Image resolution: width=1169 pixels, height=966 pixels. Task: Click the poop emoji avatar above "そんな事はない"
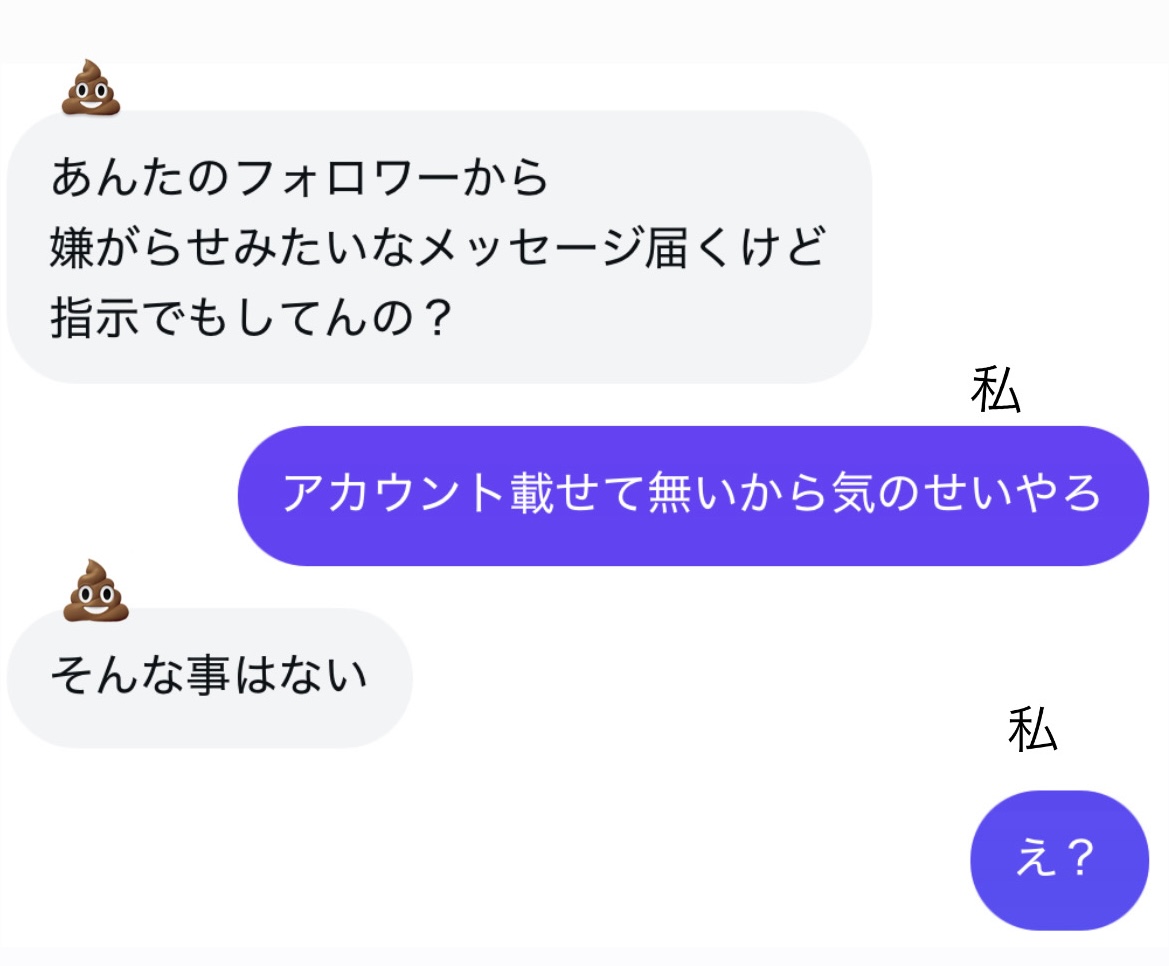click(x=96, y=590)
